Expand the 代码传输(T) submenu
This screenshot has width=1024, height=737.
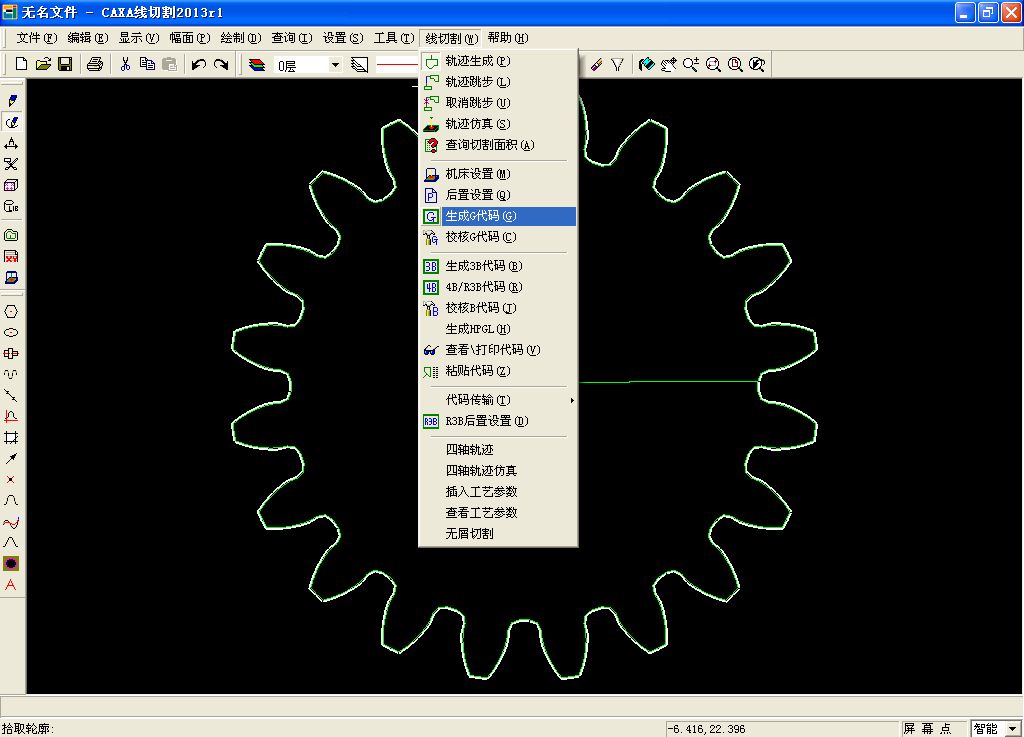[x=498, y=400]
